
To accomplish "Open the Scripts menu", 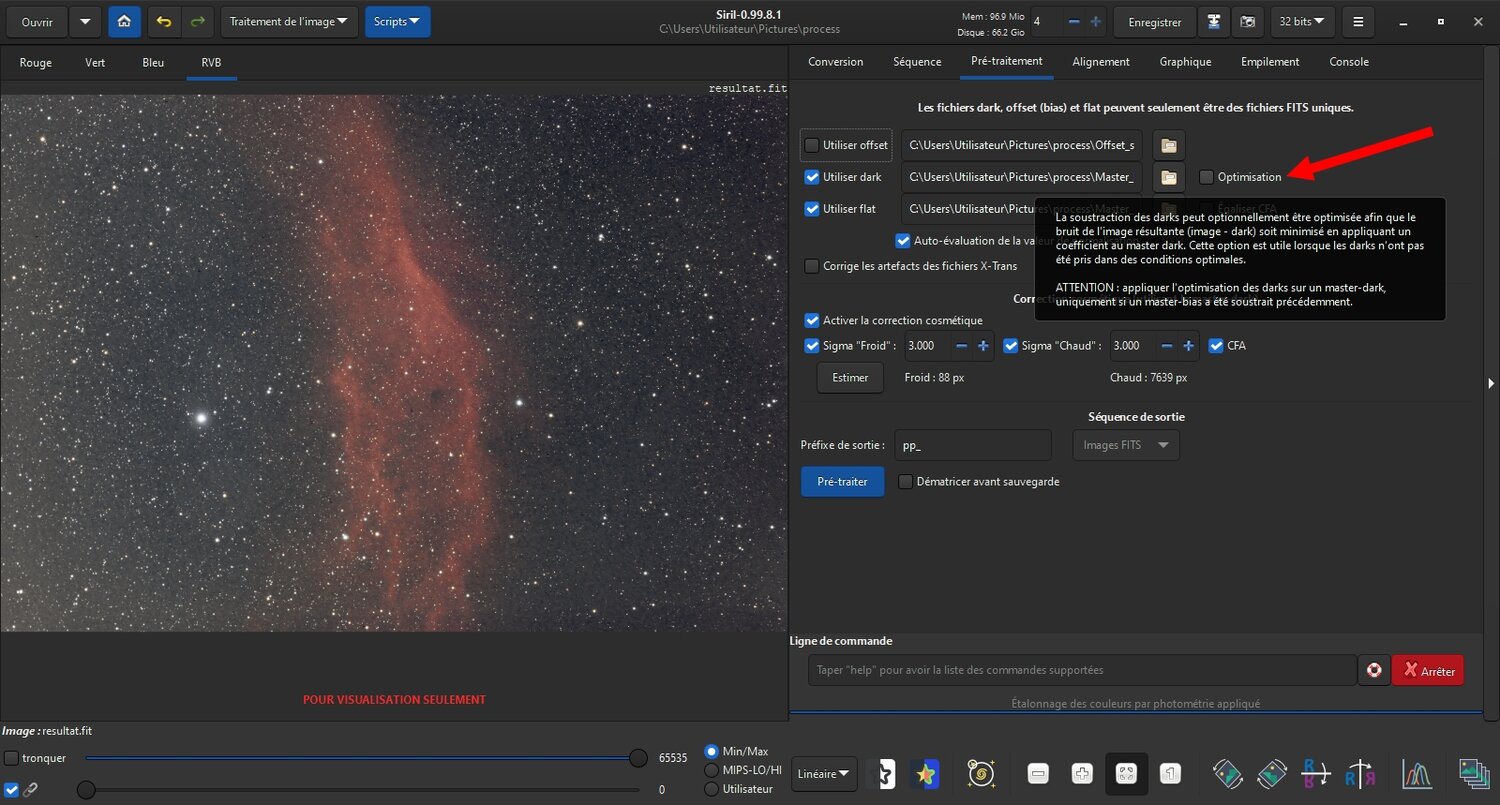I will point(397,20).
